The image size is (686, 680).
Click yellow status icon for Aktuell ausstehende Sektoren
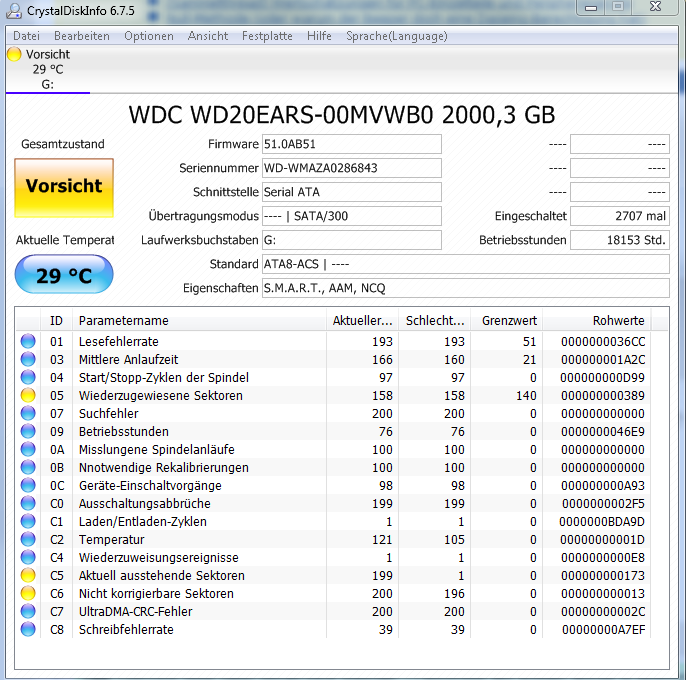pyautogui.click(x=28, y=575)
